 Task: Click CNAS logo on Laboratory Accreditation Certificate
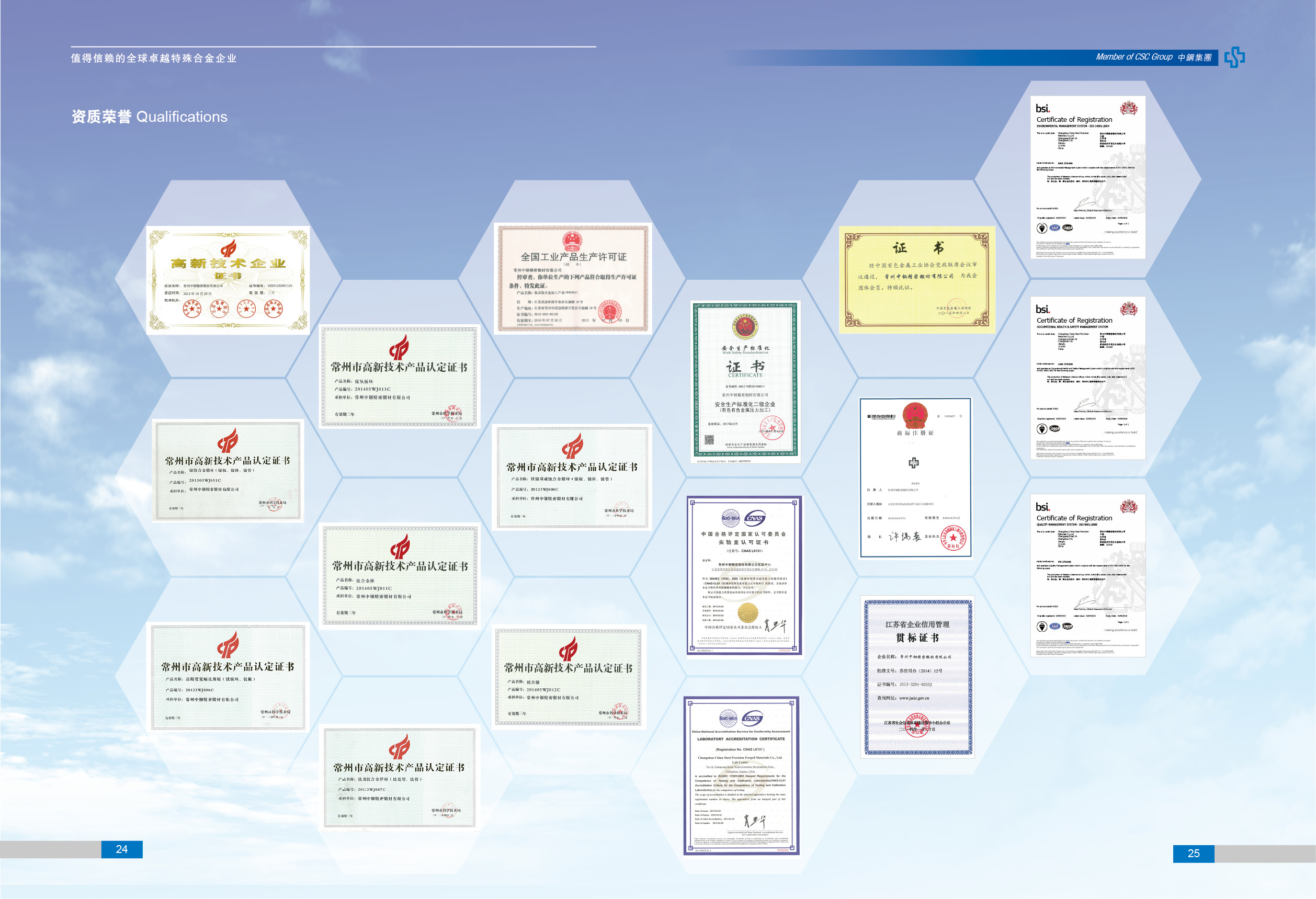click(752, 718)
